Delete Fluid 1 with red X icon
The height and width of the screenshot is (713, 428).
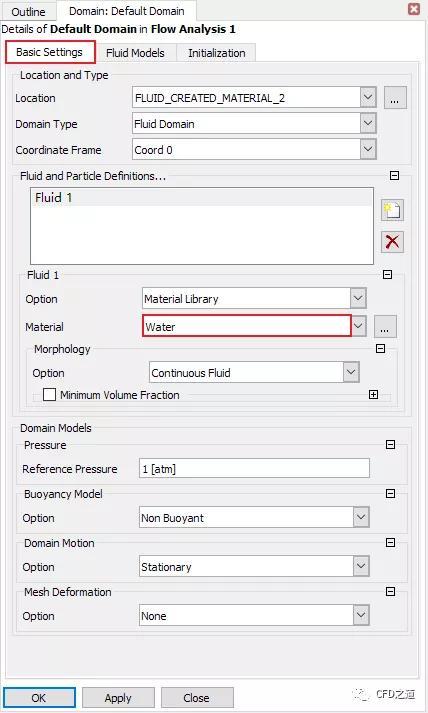point(392,241)
